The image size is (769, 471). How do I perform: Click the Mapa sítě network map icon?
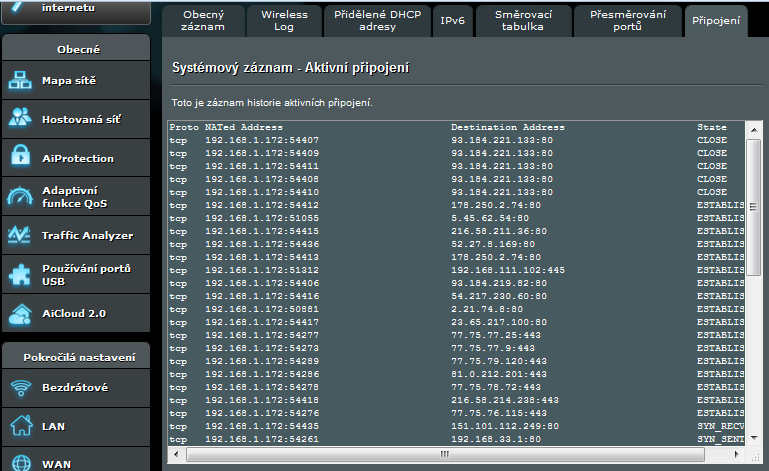point(21,80)
